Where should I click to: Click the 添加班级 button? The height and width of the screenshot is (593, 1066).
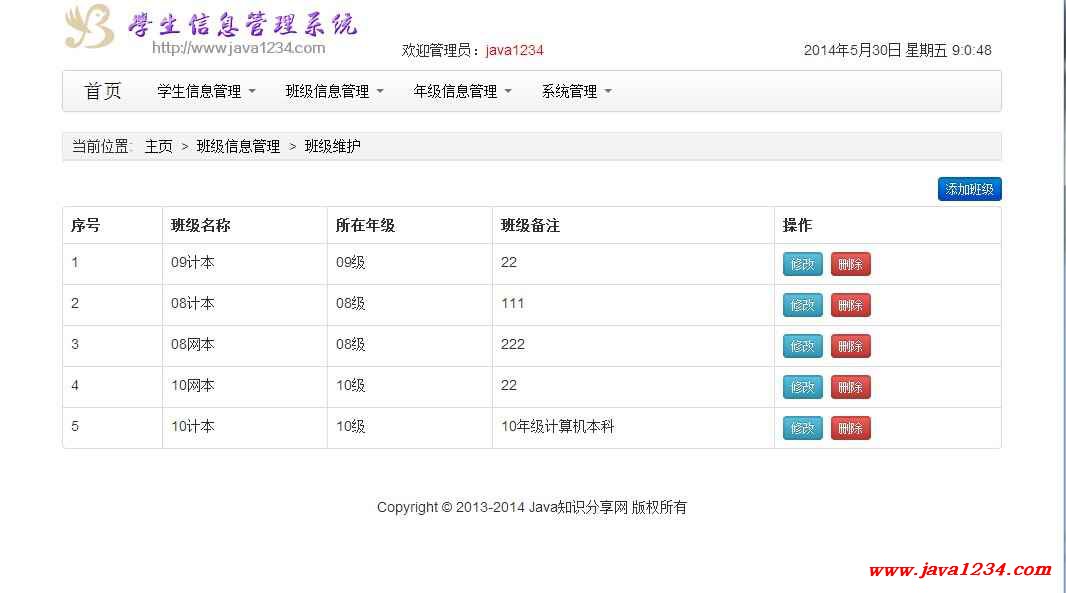click(x=969, y=189)
